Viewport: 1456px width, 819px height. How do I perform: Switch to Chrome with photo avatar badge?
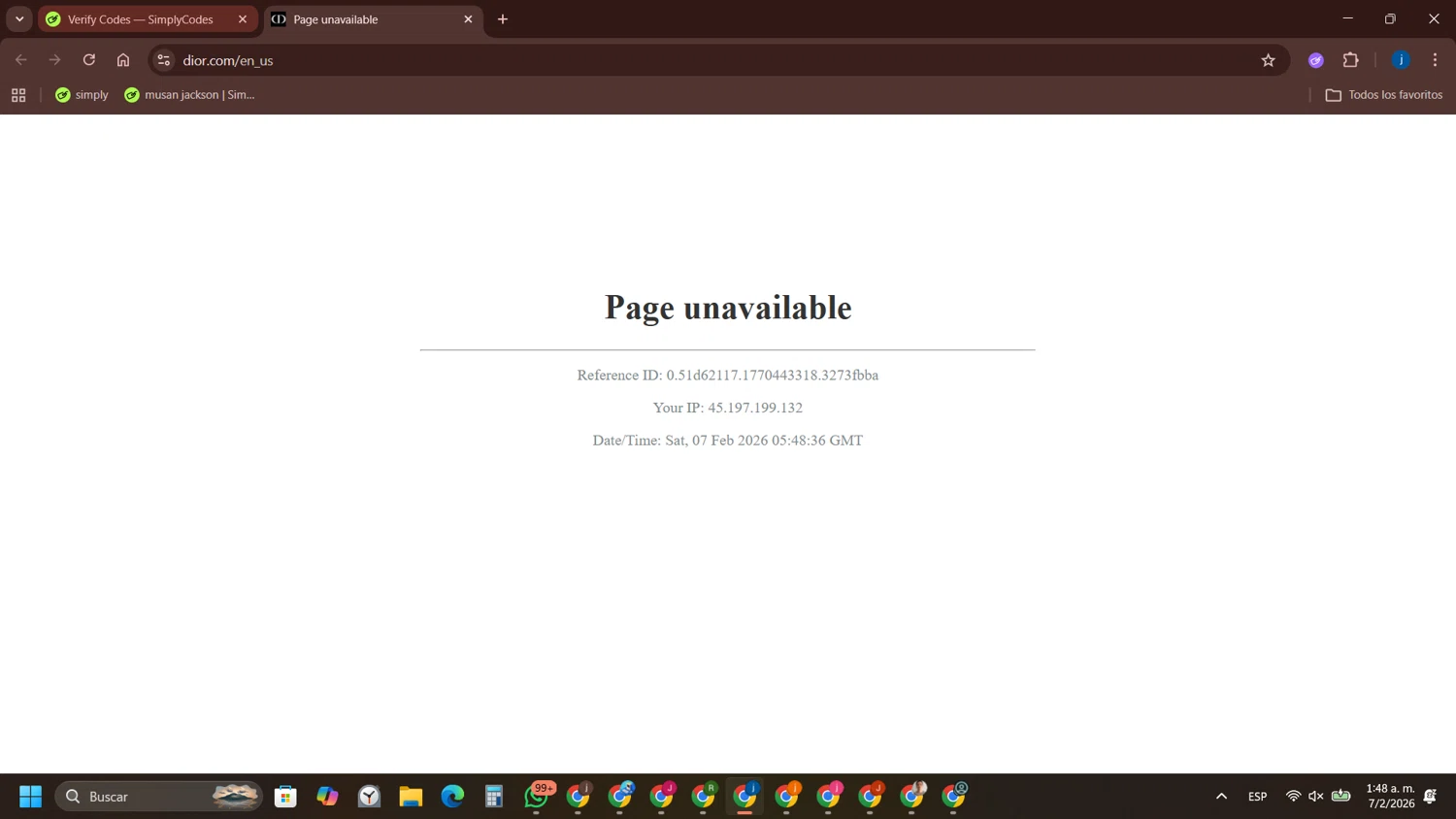tap(912, 797)
